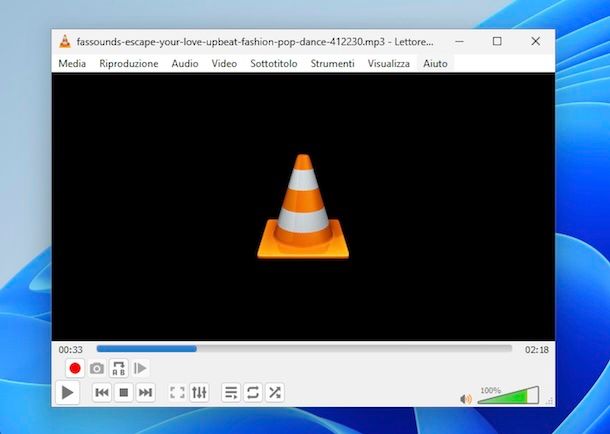Toggle random shuffle playback
610x434 pixels.
coord(275,392)
